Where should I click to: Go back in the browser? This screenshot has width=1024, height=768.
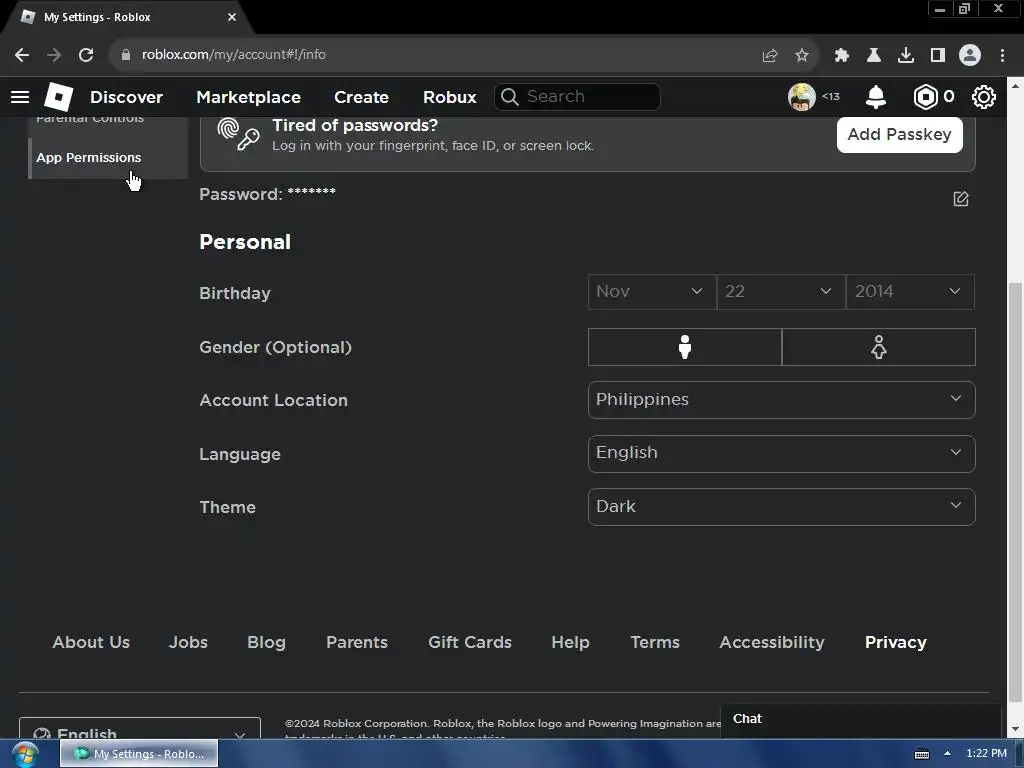click(x=22, y=55)
